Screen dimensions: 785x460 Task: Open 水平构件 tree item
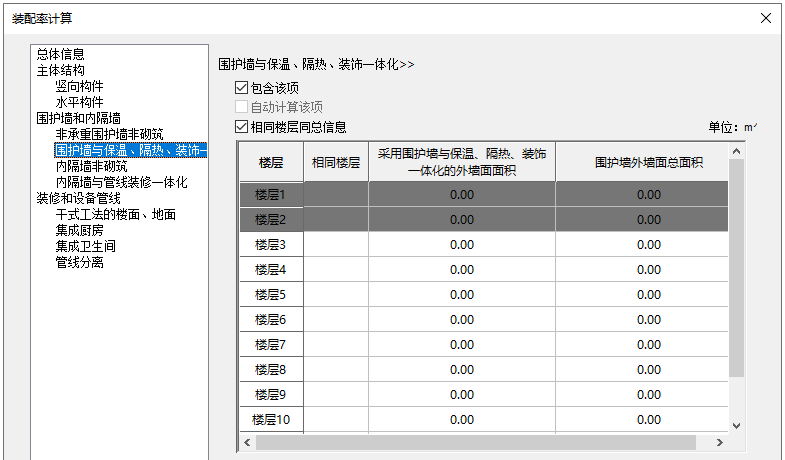tap(79, 103)
